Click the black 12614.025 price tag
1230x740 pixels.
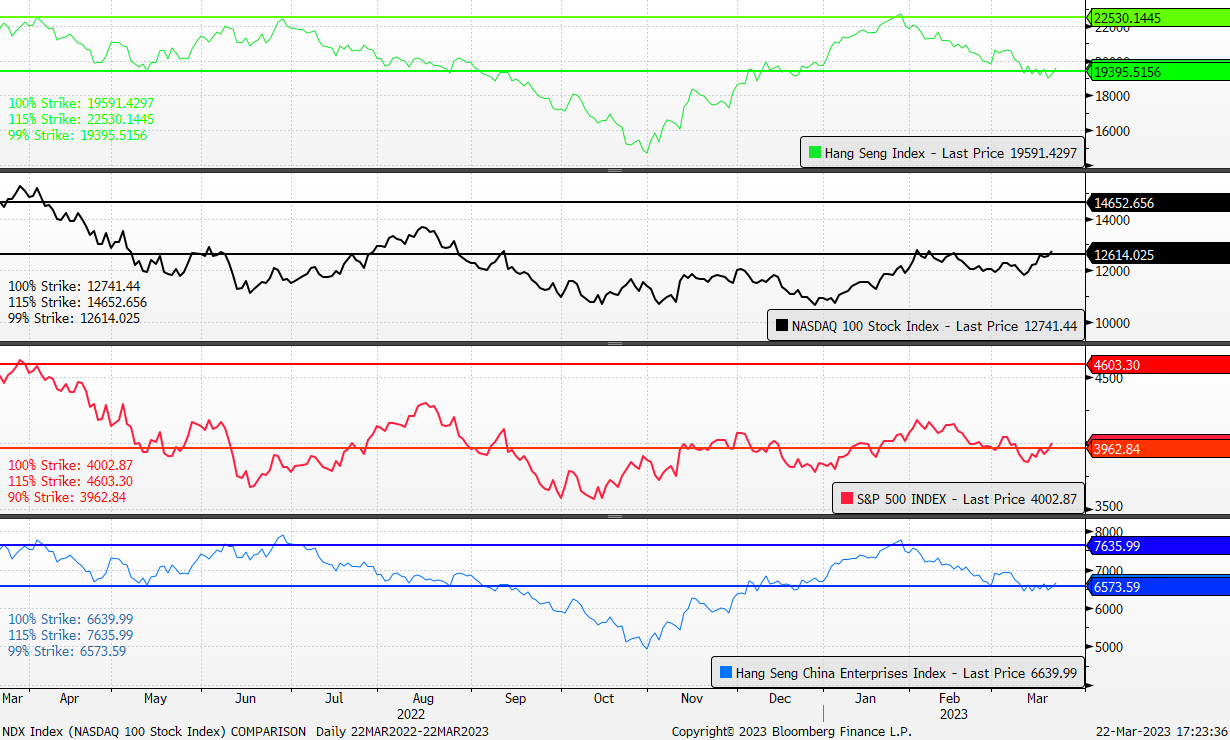point(1158,255)
